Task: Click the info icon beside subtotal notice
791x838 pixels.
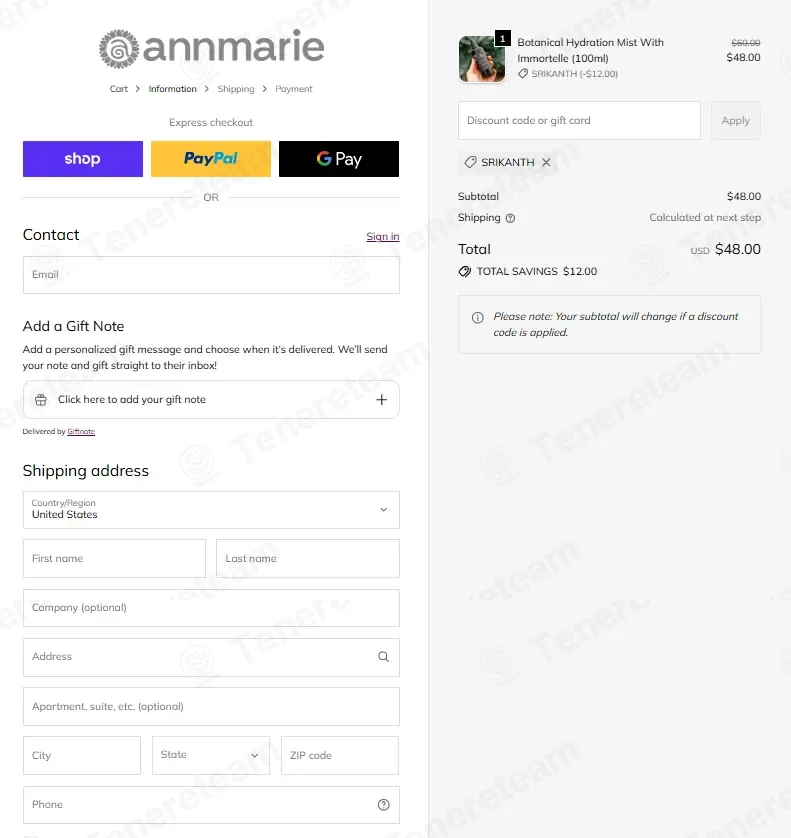Action: pyautogui.click(x=478, y=317)
